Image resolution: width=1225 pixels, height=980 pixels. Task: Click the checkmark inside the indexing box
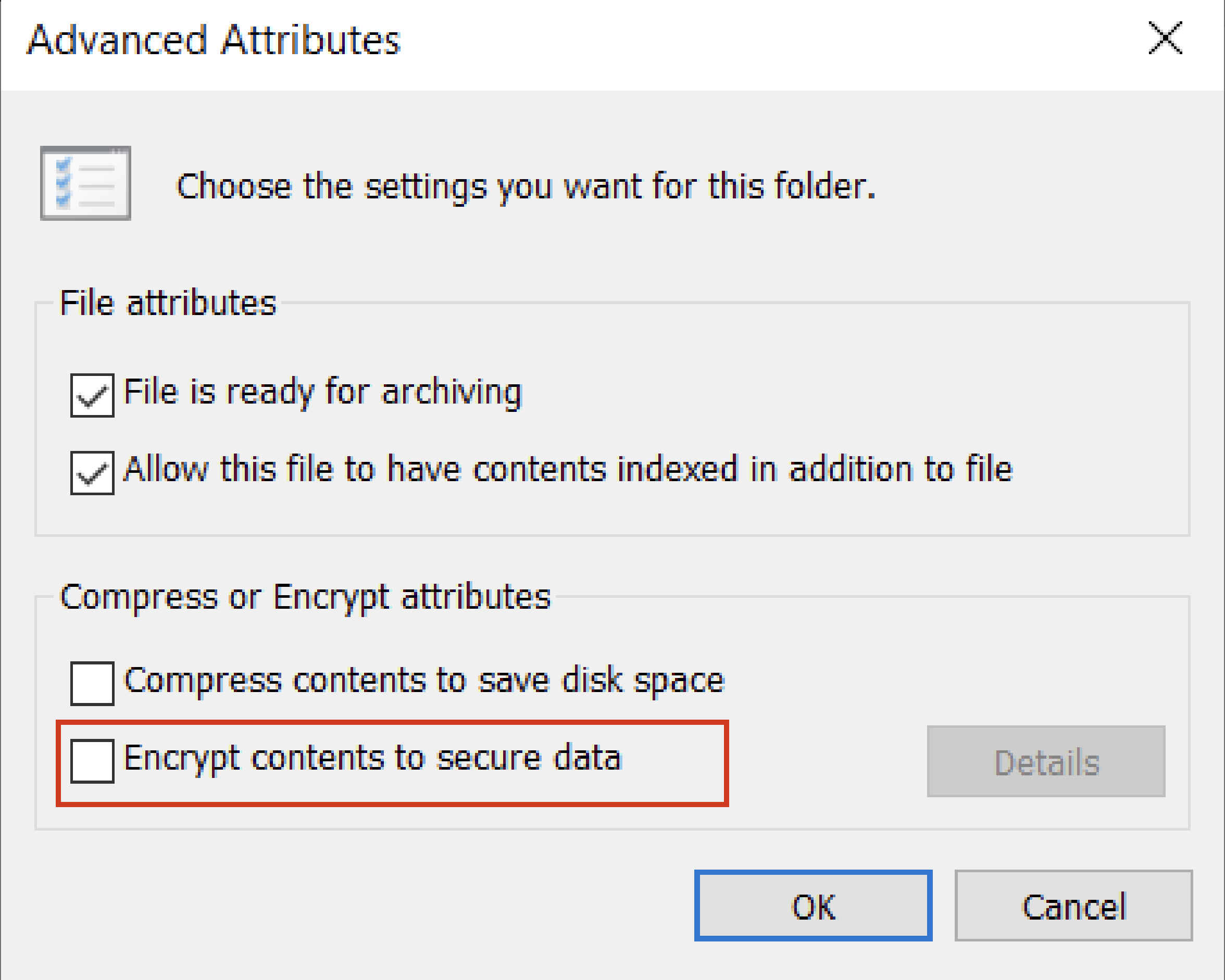pos(92,474)
